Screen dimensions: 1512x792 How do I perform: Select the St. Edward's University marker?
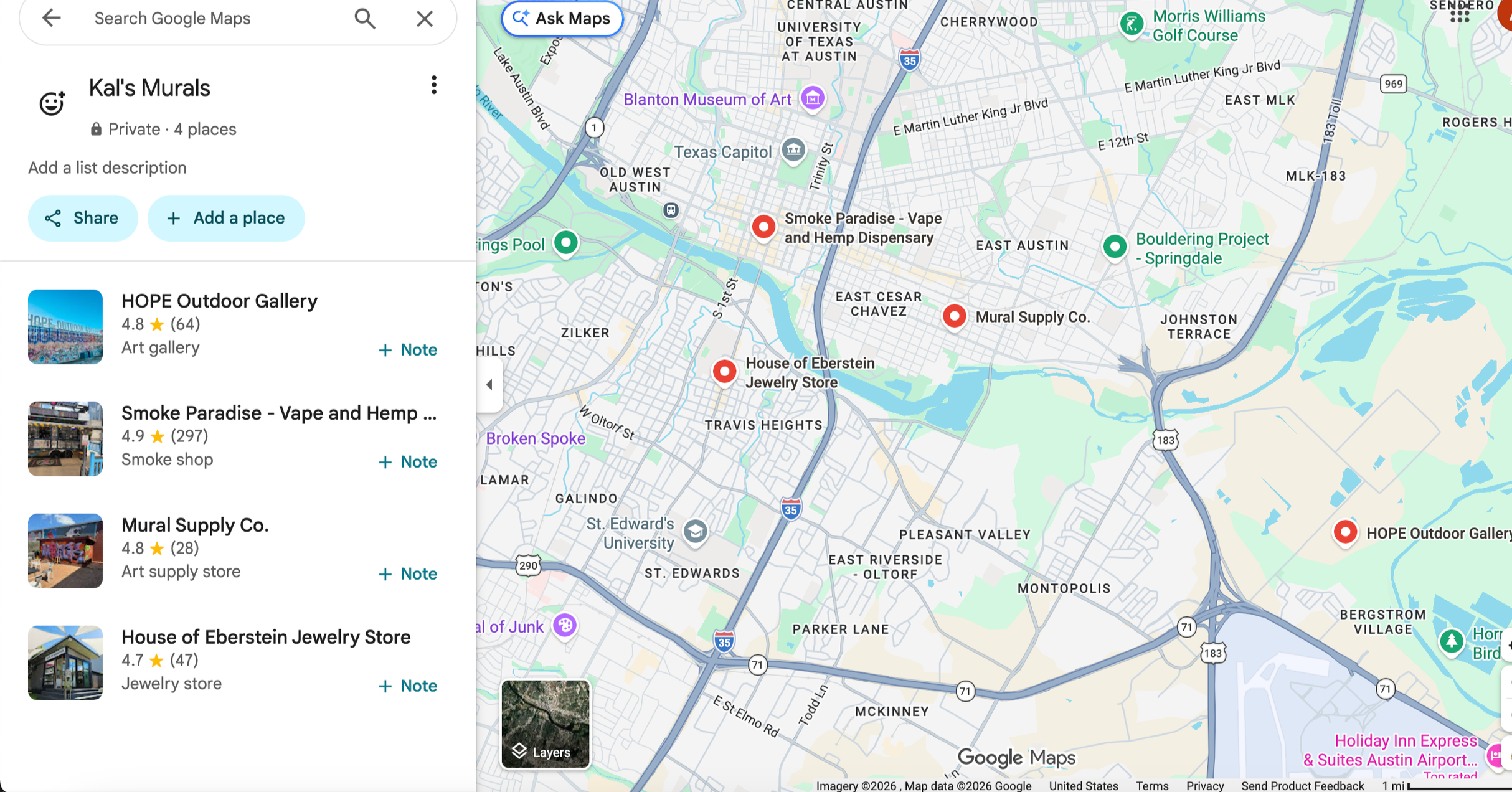coord(695,532)
